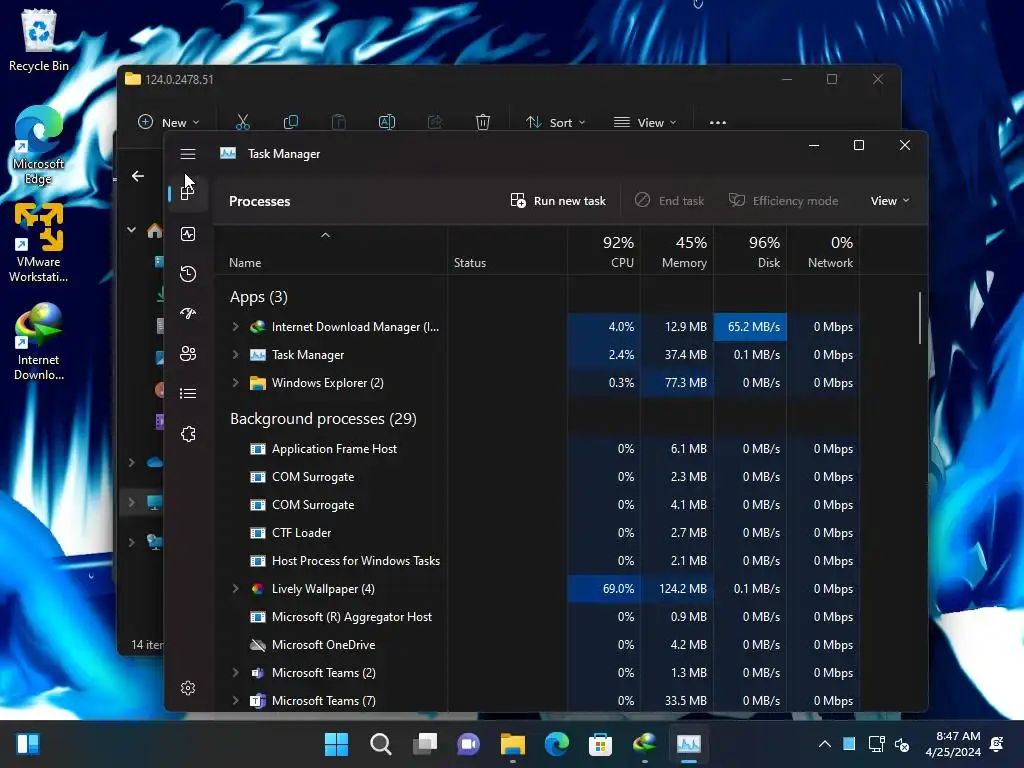Click Run new task button
This screenshot has height=768, width=1024.
(558, 200)
